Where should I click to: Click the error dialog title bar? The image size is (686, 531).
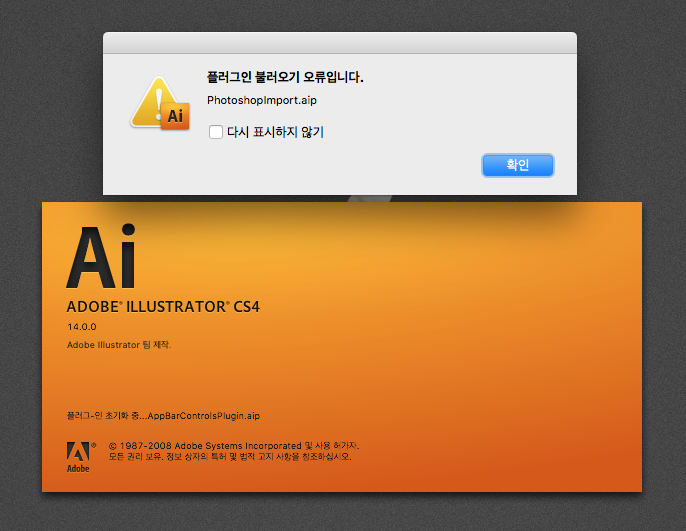[x=340, y=42]
